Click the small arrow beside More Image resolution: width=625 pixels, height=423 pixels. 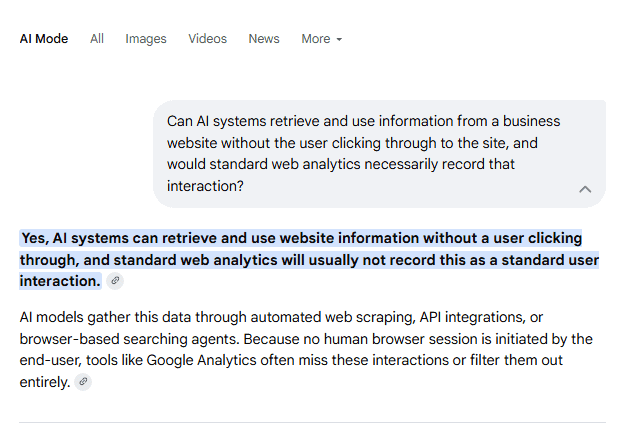[339, 39]
